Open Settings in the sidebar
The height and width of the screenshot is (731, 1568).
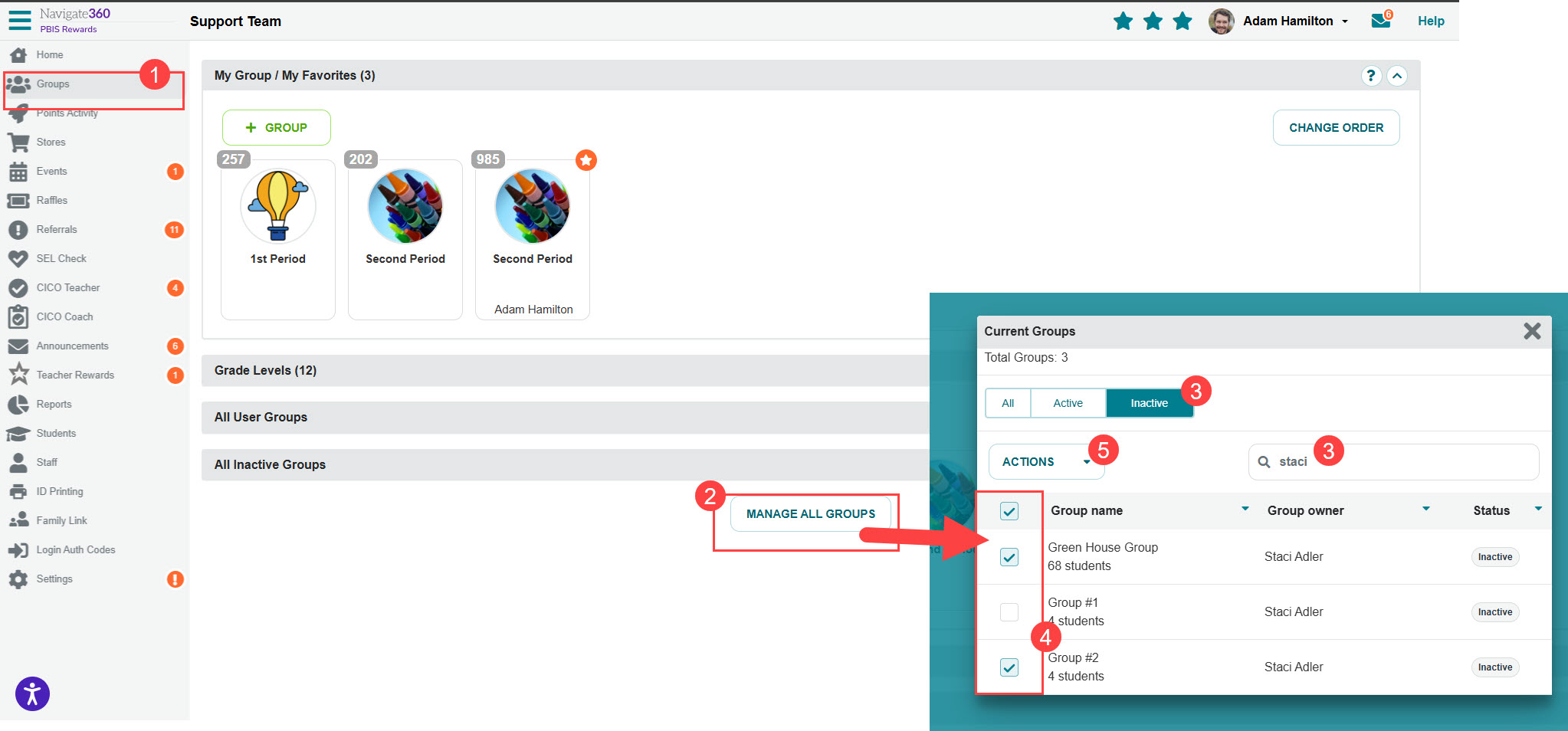(x=54, y=579)
